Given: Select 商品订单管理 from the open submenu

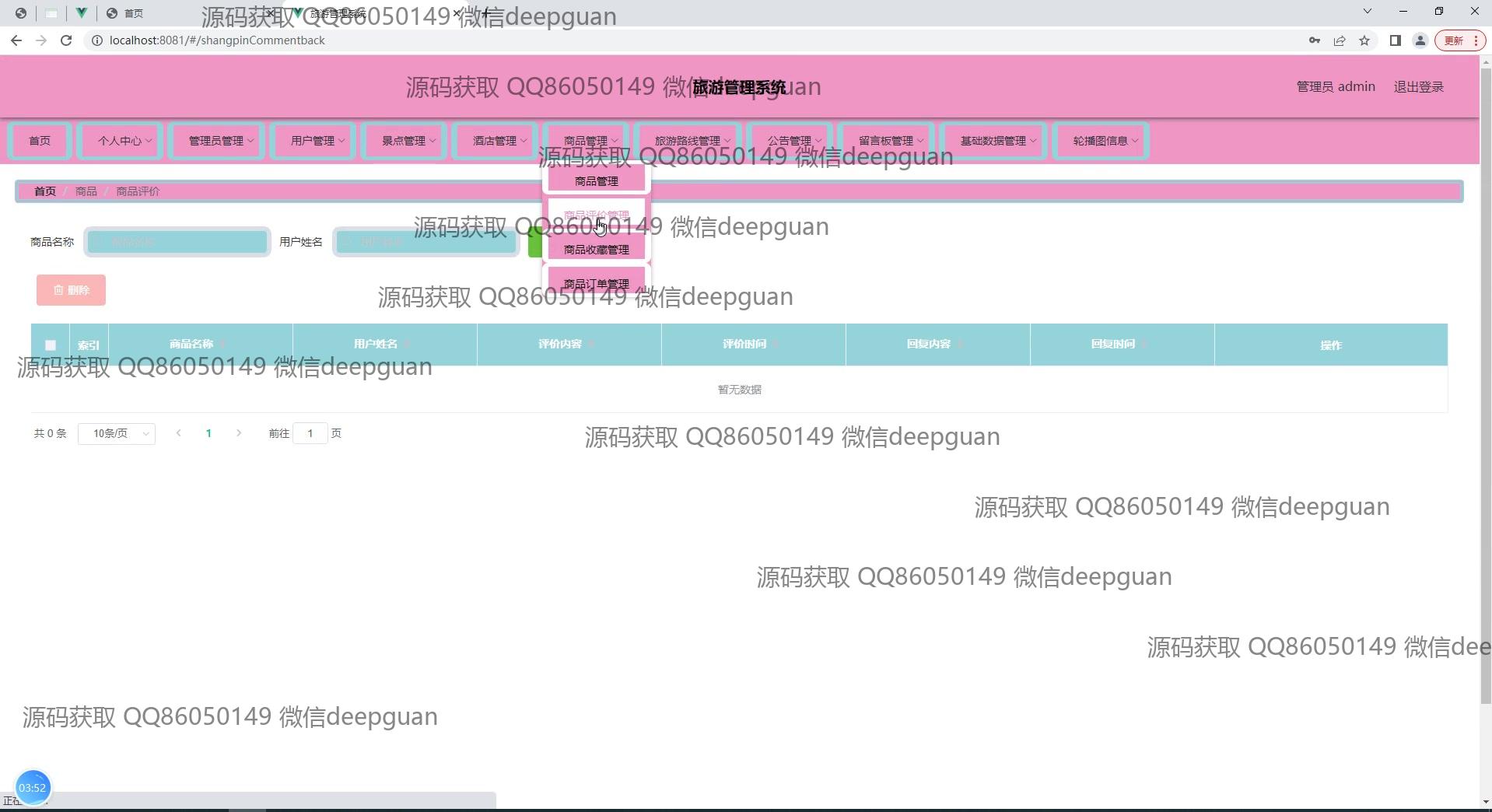Looking at the screenshot, I should click(596, 282).
